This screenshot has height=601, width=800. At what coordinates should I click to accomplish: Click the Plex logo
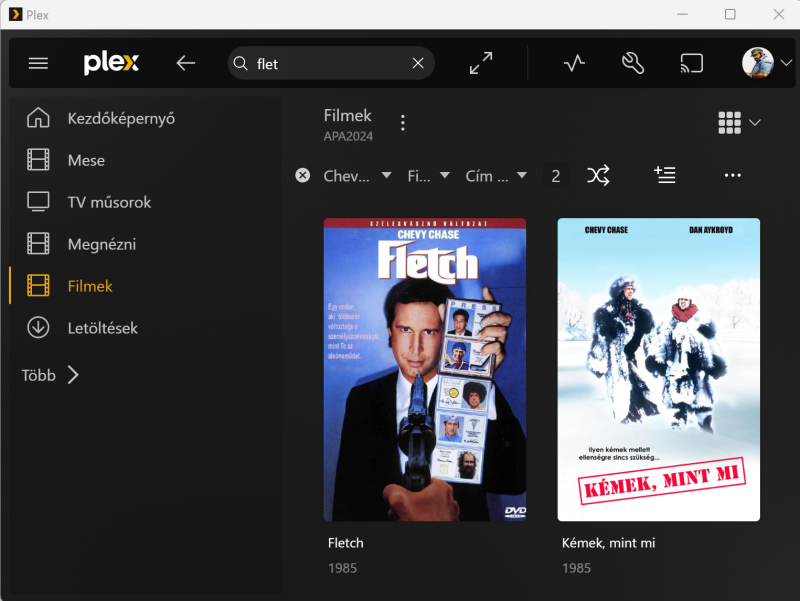tap(111, 63)
